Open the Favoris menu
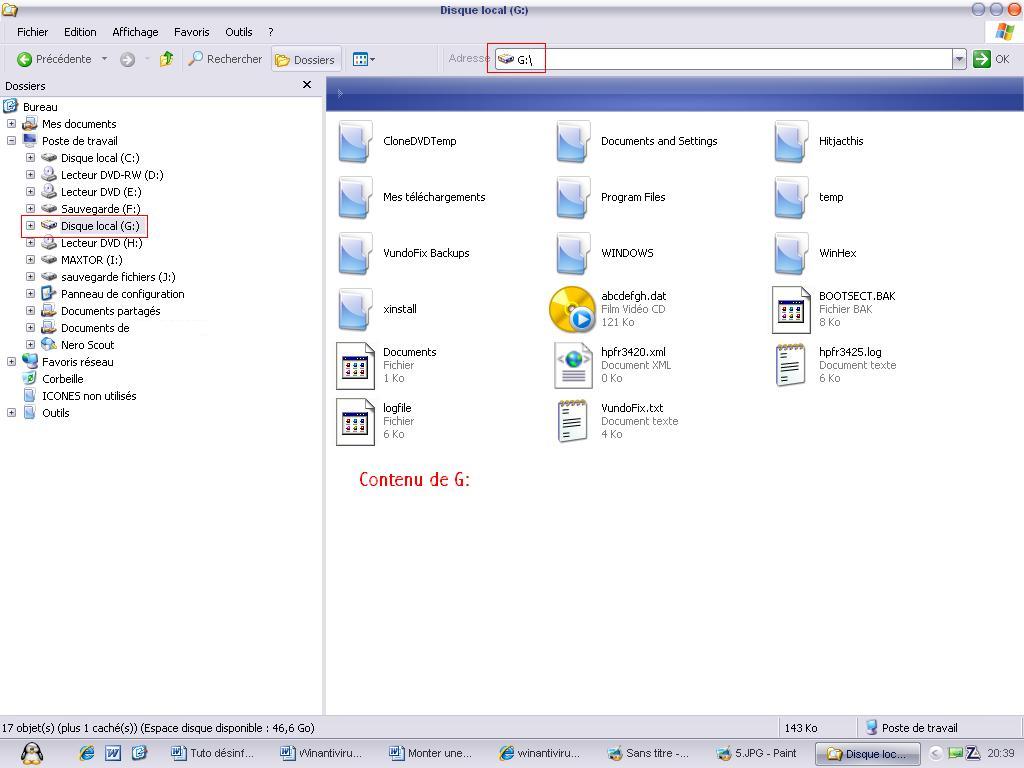This screenshot has width=1024, height=768. 191,32
